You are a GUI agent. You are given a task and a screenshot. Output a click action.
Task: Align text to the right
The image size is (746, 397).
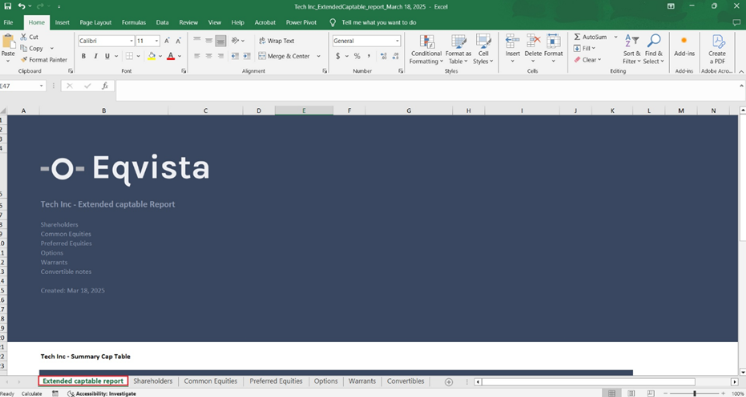[220, 56]
